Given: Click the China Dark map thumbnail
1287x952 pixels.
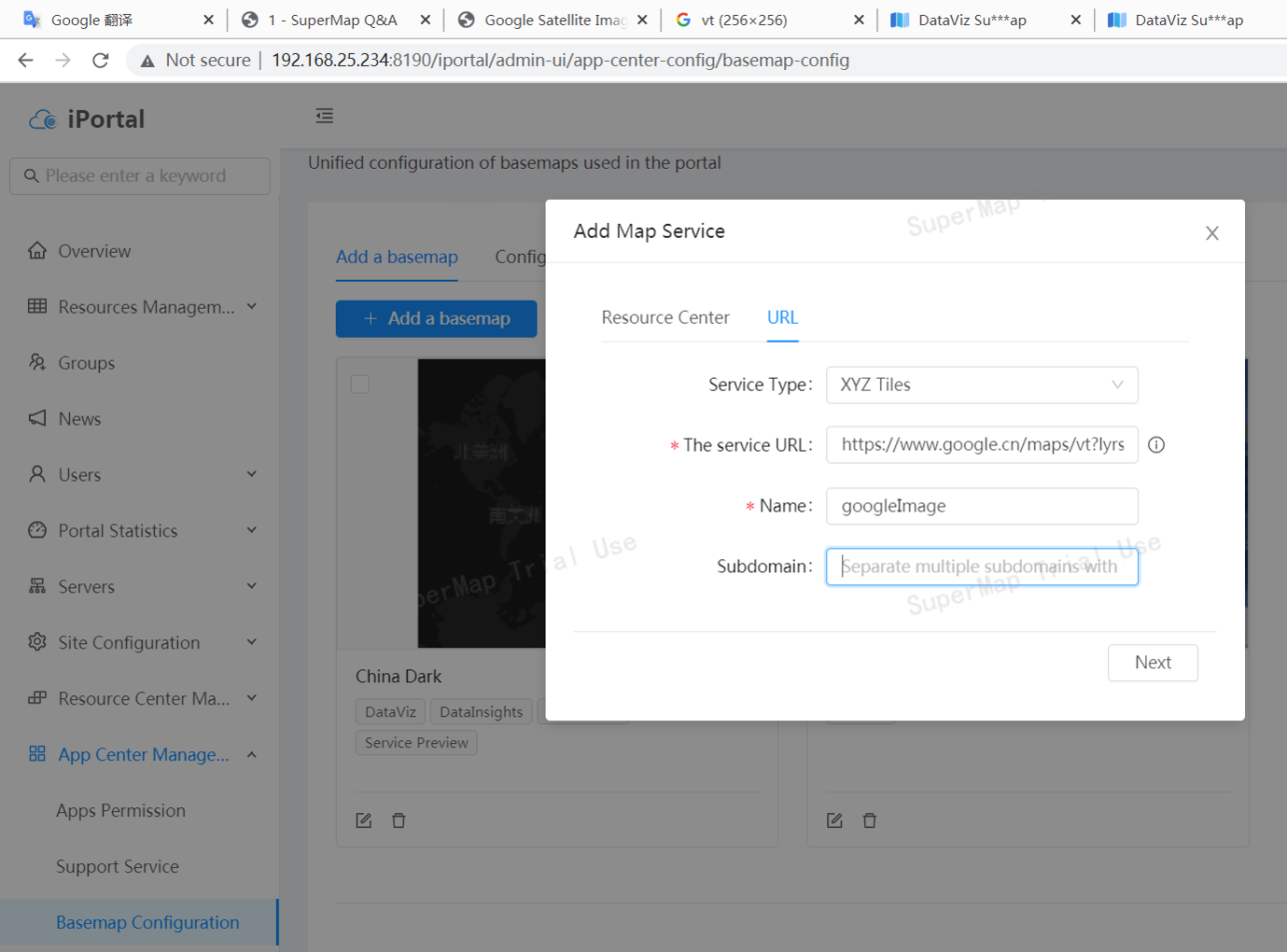Looking at the screenshot, I should (x=482, y=503).
